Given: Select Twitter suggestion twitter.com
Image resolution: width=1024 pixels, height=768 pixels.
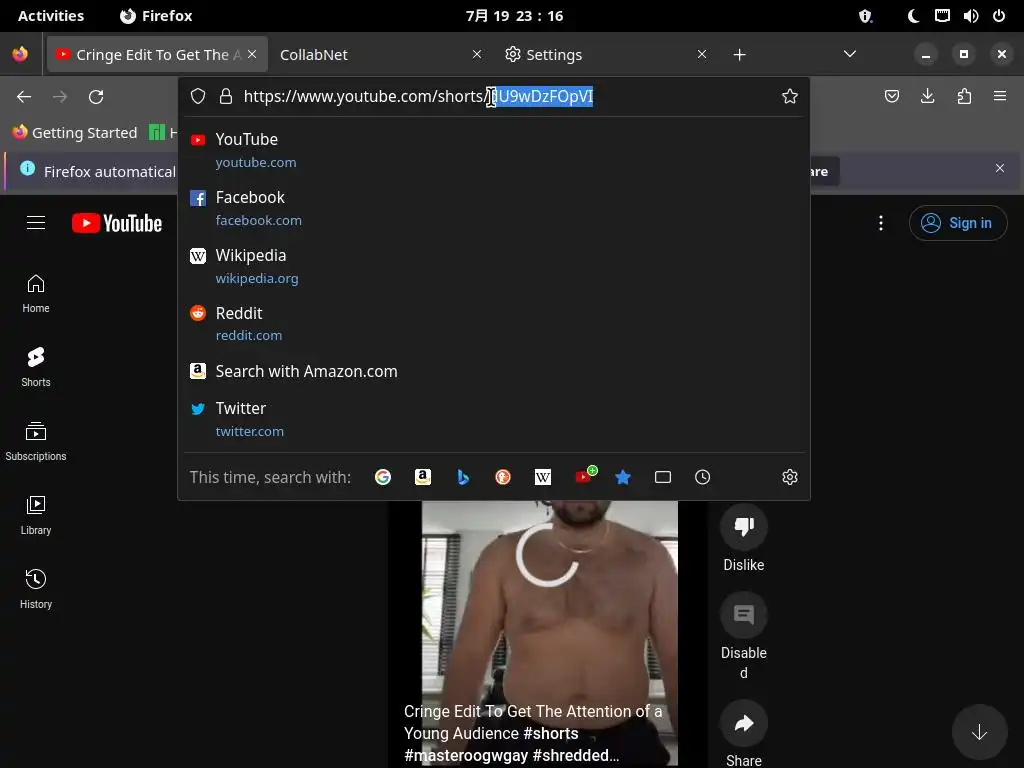Looking at the screenshot, I should (494, 419).
